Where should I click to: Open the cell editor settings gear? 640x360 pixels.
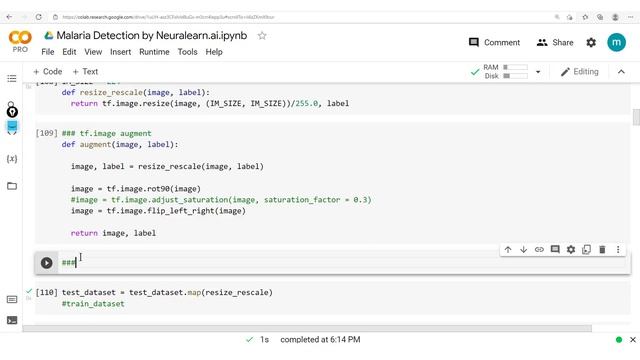click(571, 249)
